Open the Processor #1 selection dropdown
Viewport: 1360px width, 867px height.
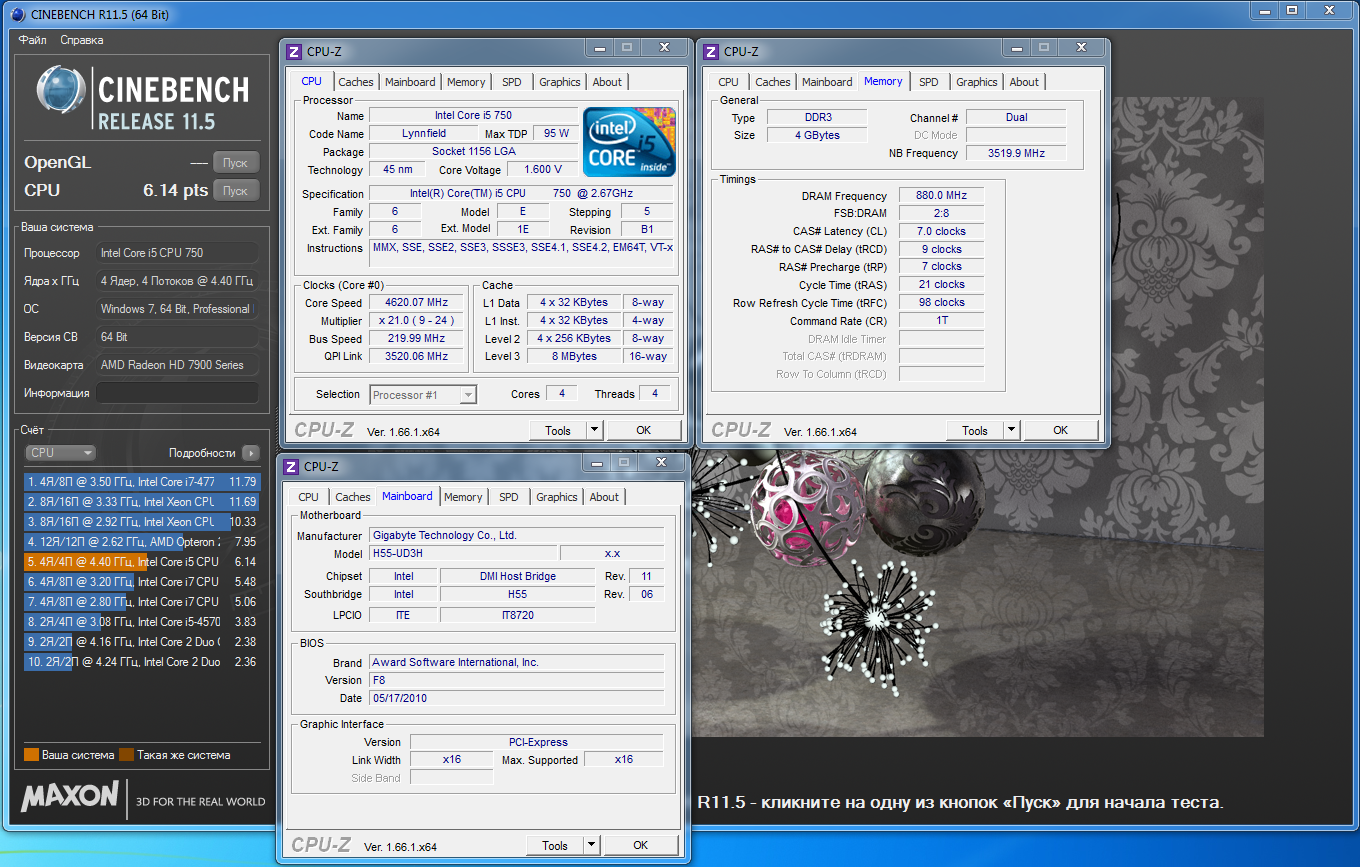click(423, 395)
